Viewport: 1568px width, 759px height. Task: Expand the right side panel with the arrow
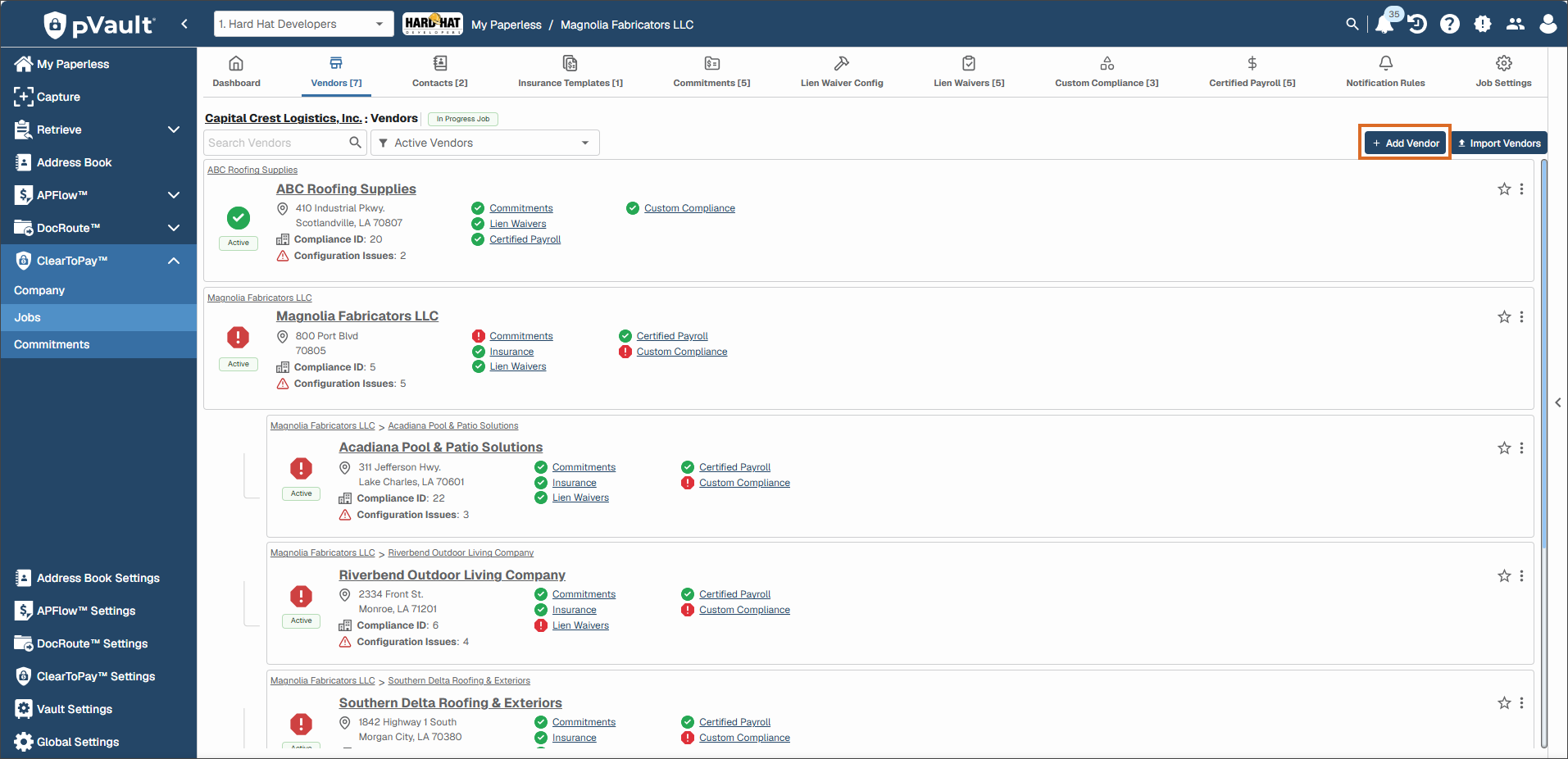[1558, 402]
